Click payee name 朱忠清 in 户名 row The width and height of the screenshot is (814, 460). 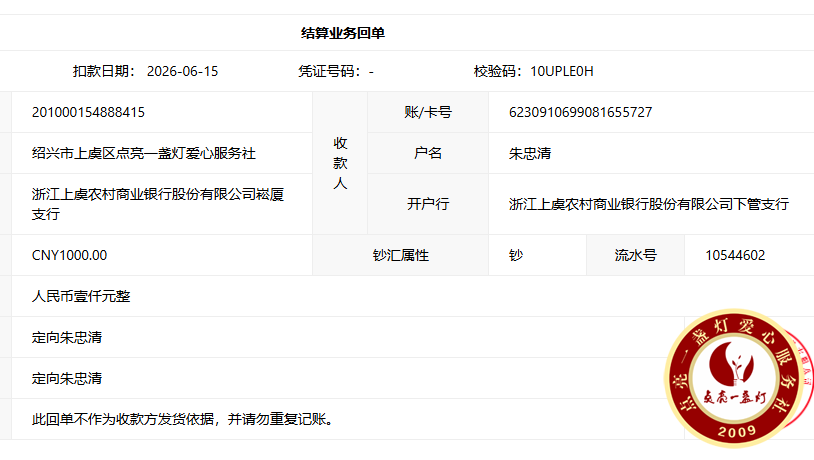tap(530, 153)
